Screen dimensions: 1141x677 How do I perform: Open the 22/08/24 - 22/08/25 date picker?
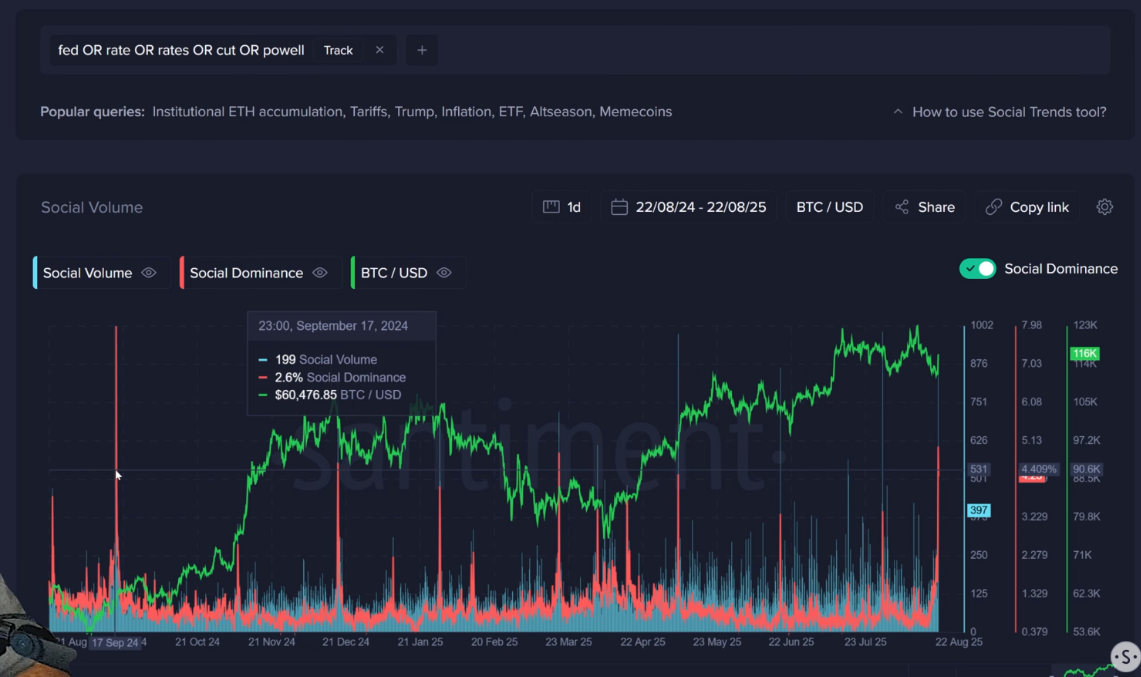(x=700, y=207)
